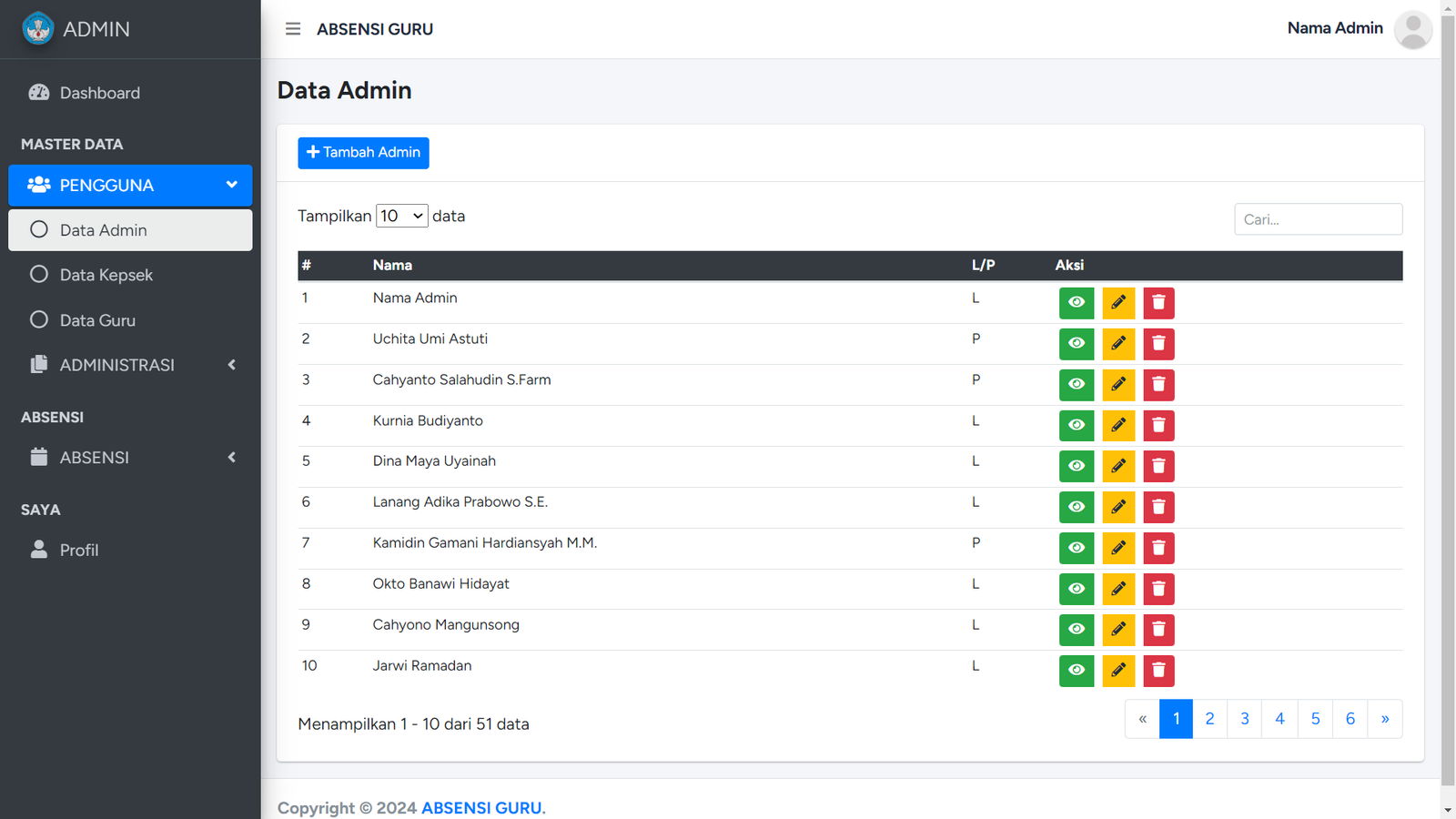Image resolution: width=1456 pixels, height=819 pixels.
Task: Click the hamburger menu icon to collapse sidebar
Action: [x=292, y=29]
